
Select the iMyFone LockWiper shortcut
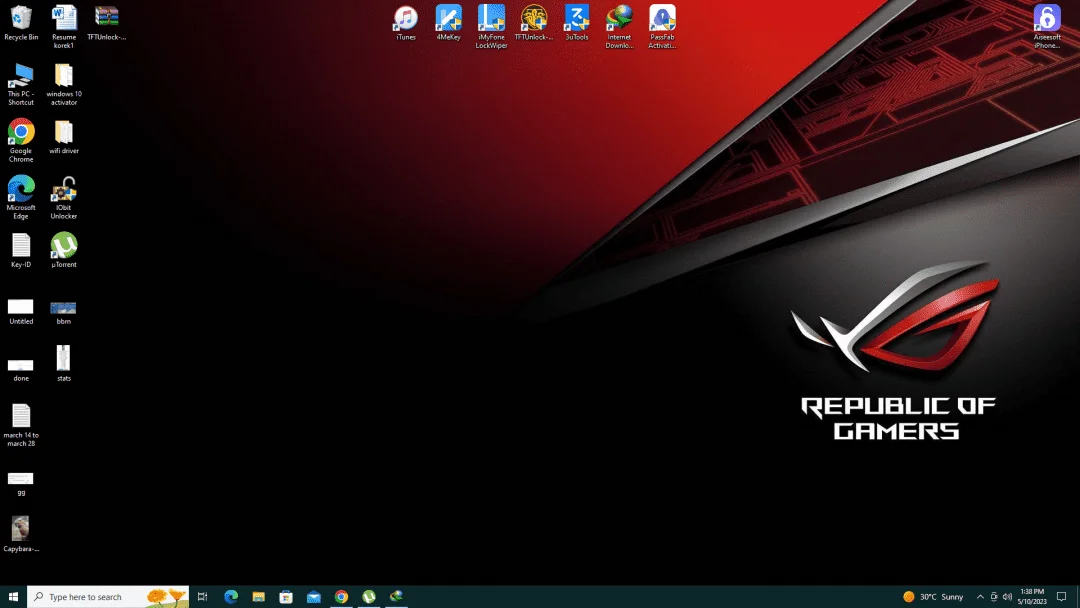coord(491,26)
